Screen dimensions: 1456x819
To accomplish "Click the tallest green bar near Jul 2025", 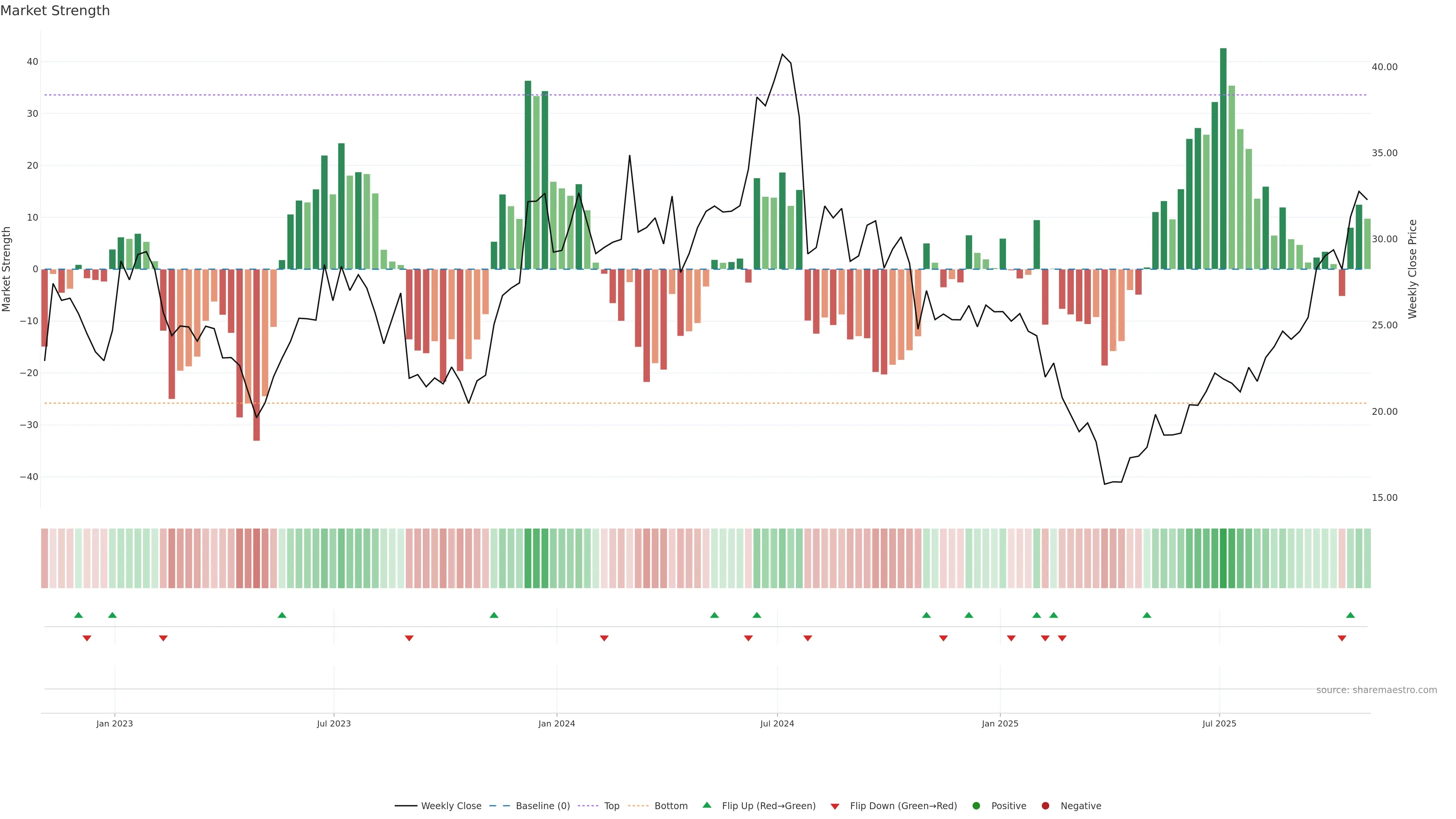I will pyautogui.click(x=1223, y=158).
